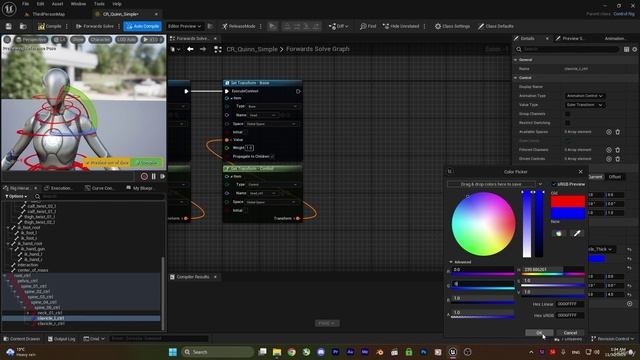The height and width of the screenshot is (360, 640).
Task: Click the step forward button under viewport
Action: pos(162,176)
